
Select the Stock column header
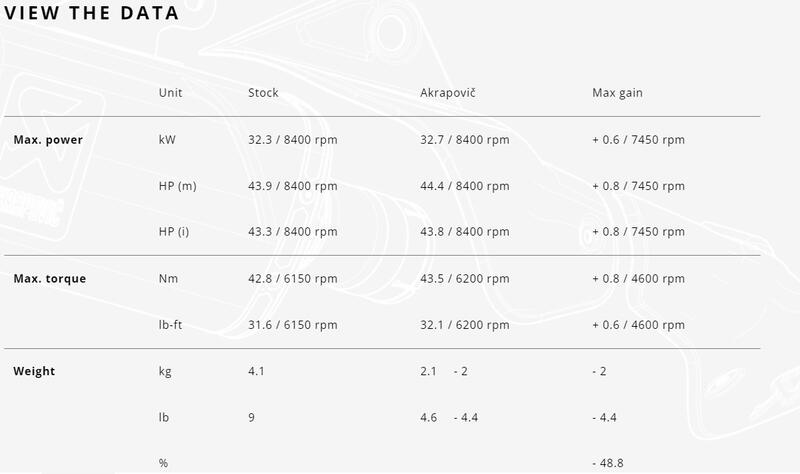[x=263, y=93]
